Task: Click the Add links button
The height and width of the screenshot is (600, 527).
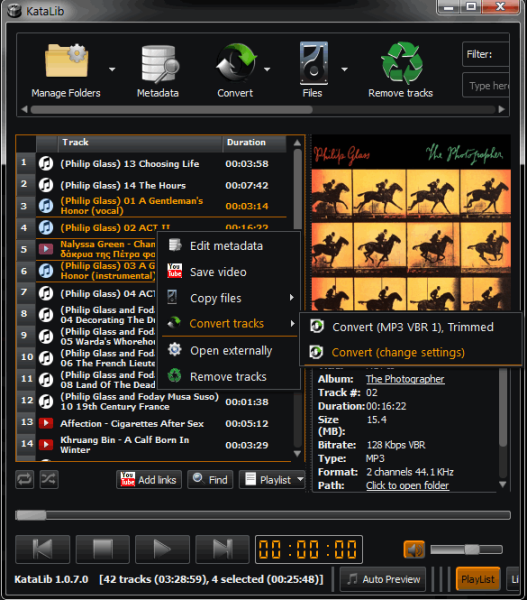Action: pyautogui.click(x=149, y=479)
